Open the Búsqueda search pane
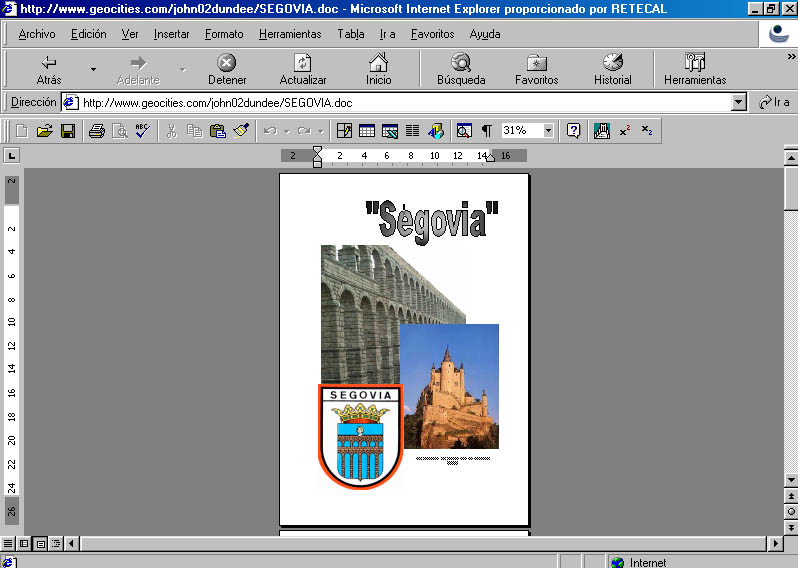This screenshot has width=798, height=568. click(x=461, y=69)
